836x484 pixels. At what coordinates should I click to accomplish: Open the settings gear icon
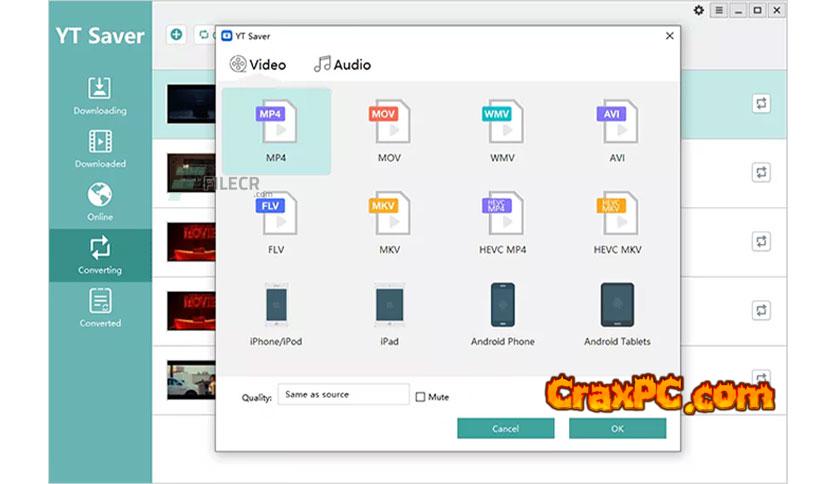tap(699, 10)
